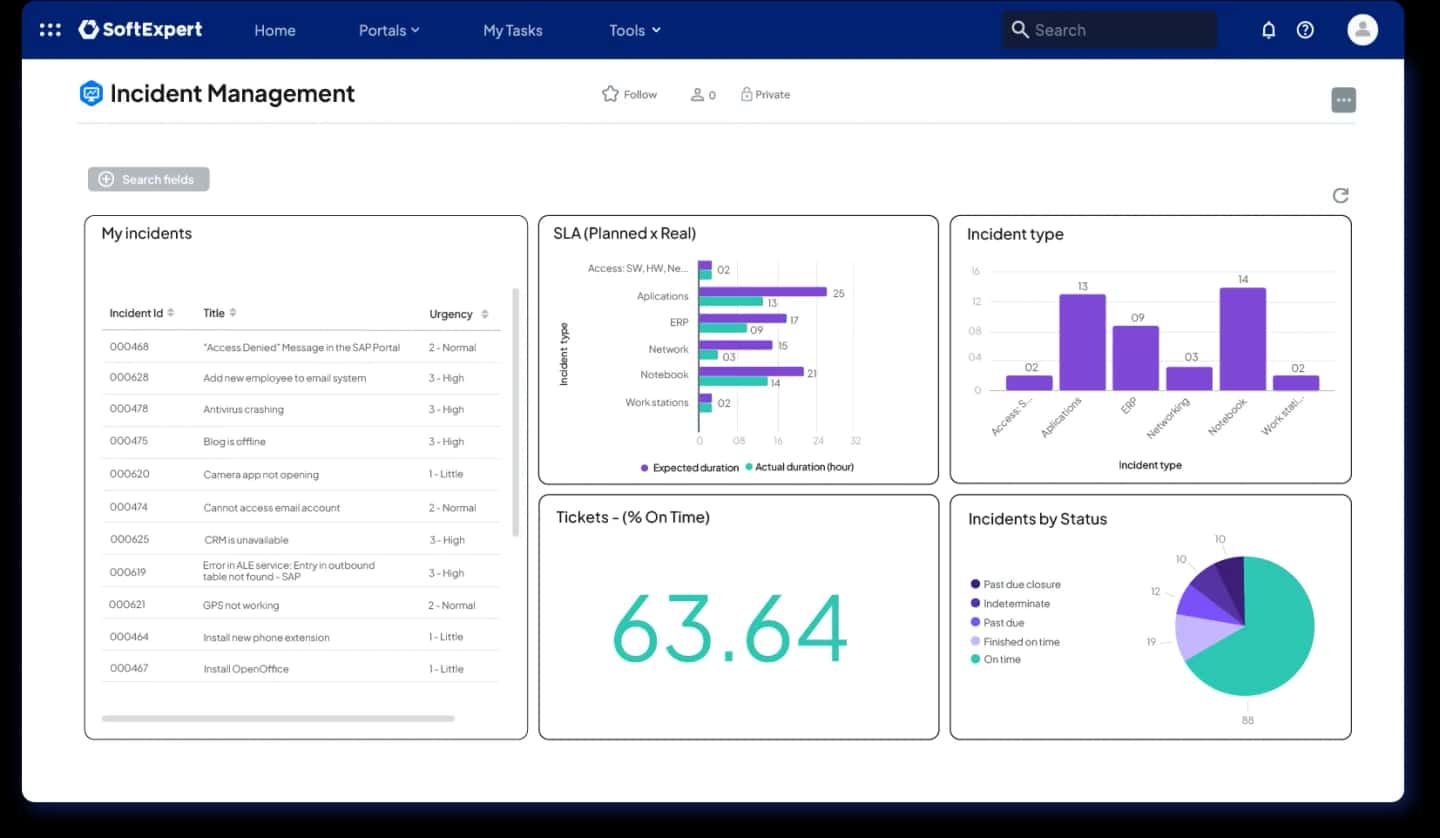Go to Home in top navigation
The width and height of the screenshot is (1440, 838).
[275, 30]
